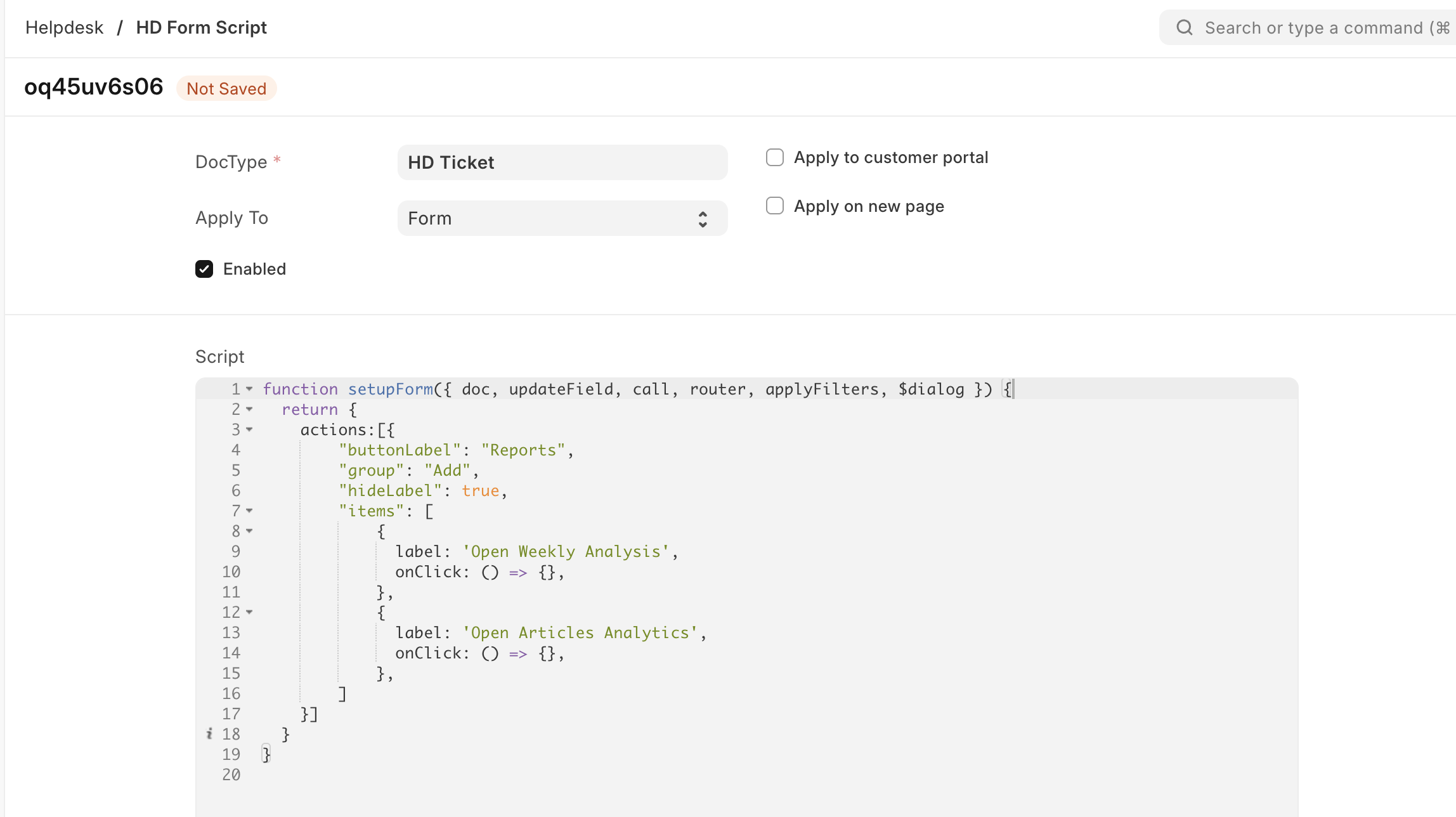Click the search magnifier icon
Viewport: 1456px width, 817px height.
pos(1184,27)
